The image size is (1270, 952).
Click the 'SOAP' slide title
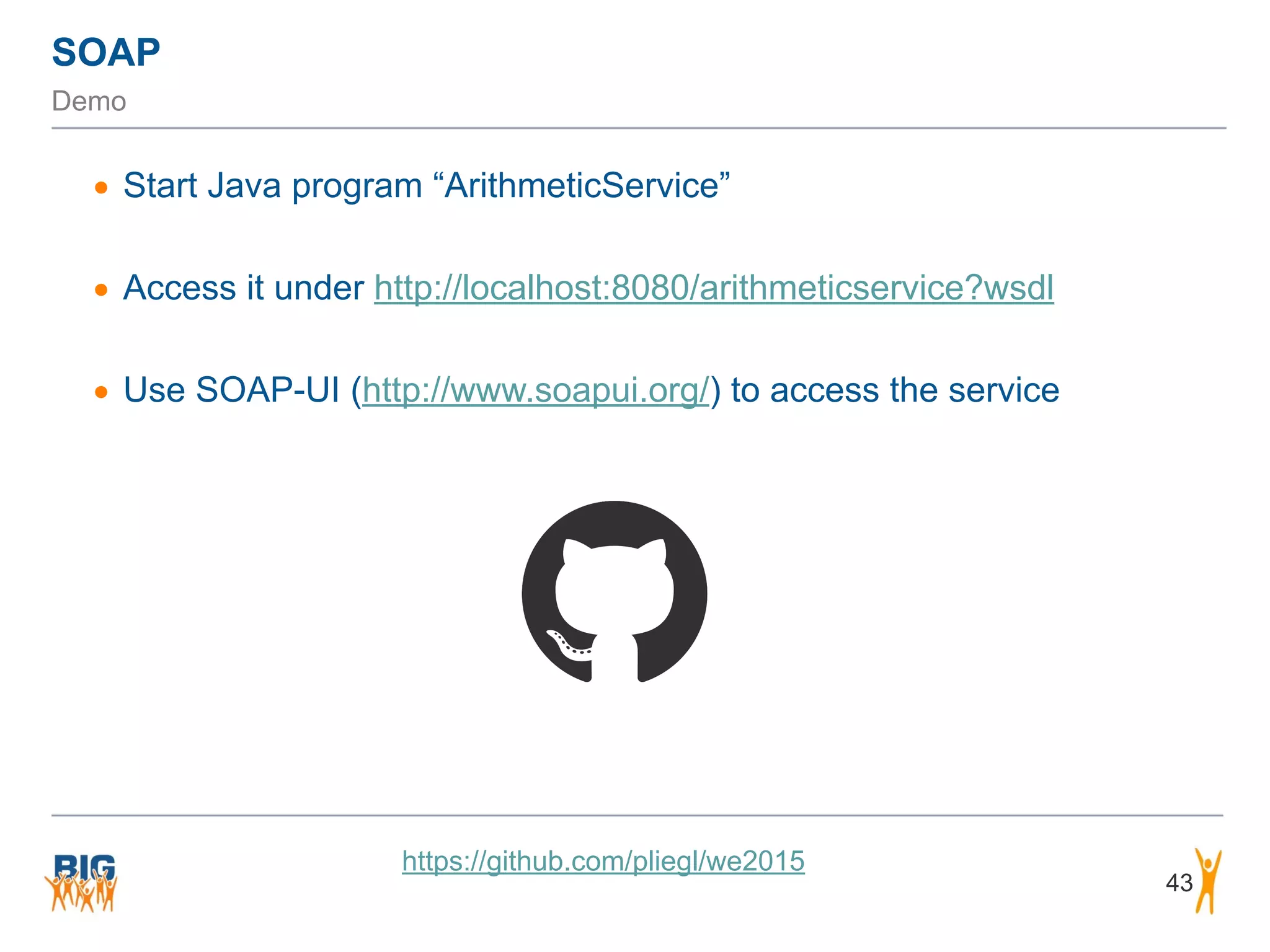[106, 52]
